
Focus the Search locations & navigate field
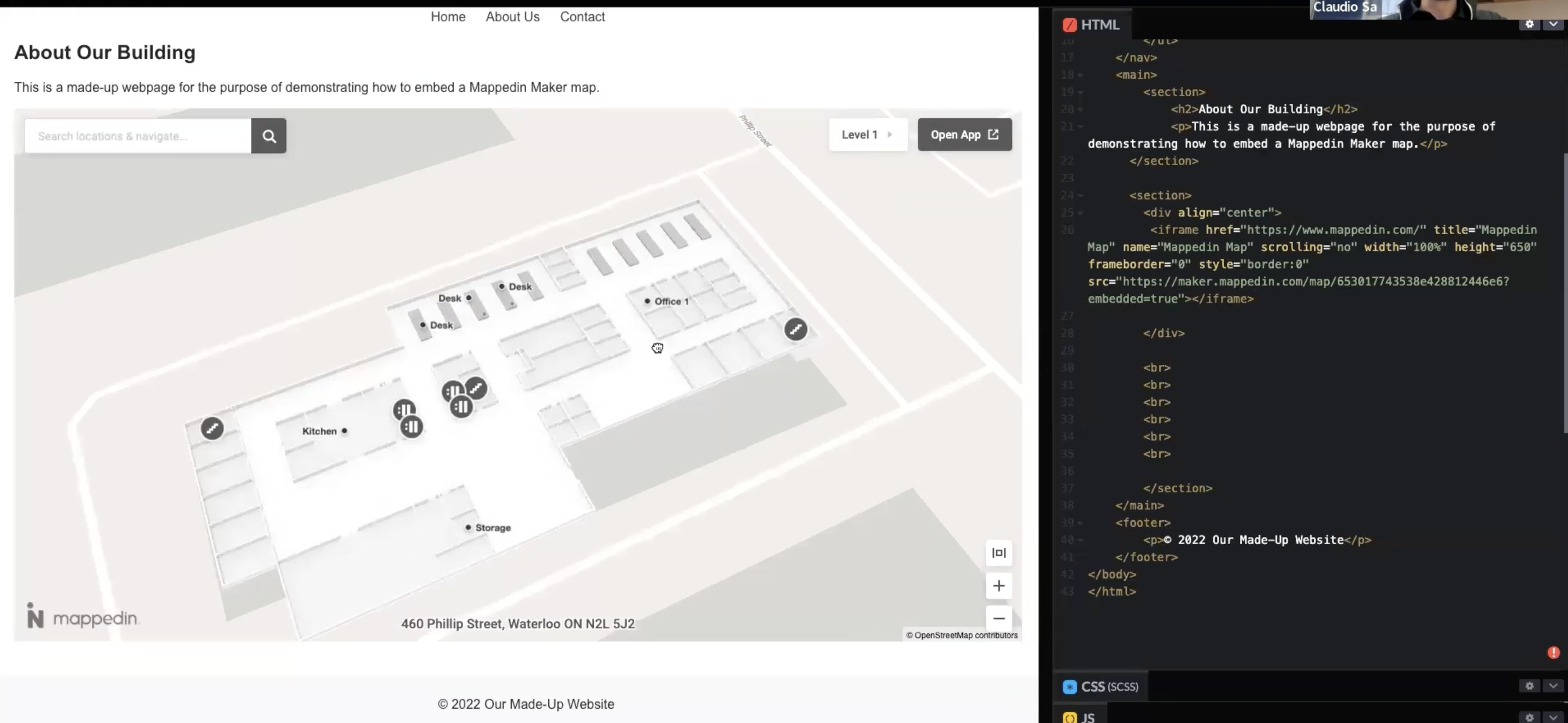click(x=138, y=136)
